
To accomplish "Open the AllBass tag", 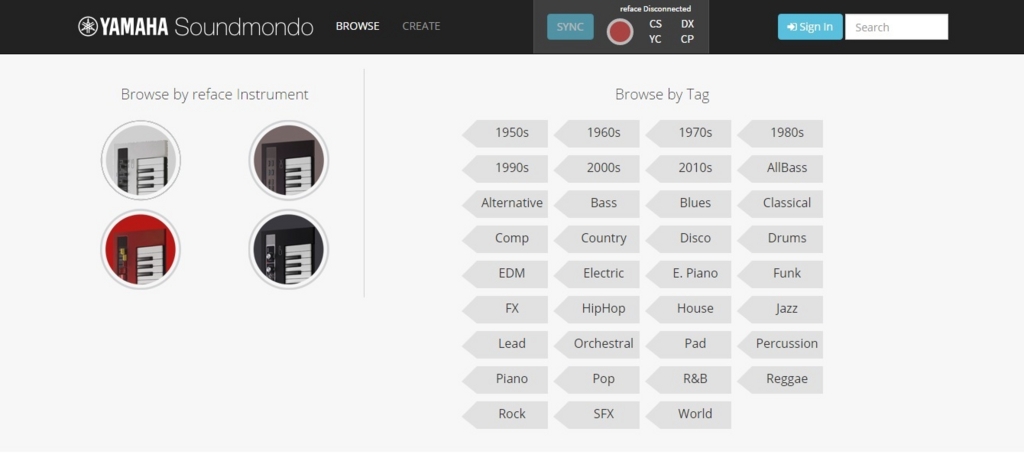I will pyautogui.click(x=780, y=168).
